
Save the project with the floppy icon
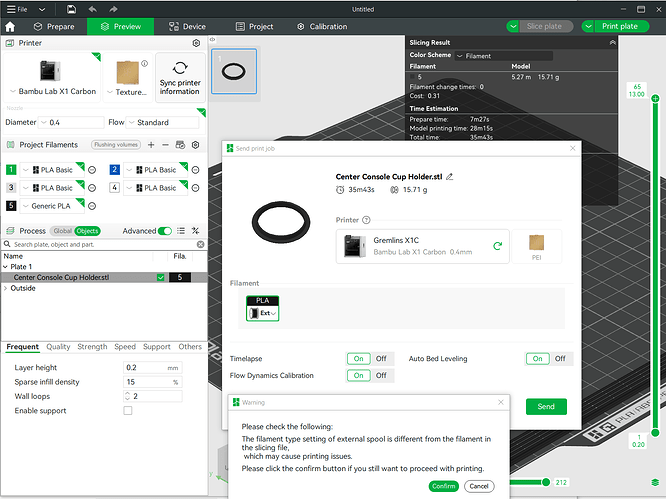coord(71,9)
